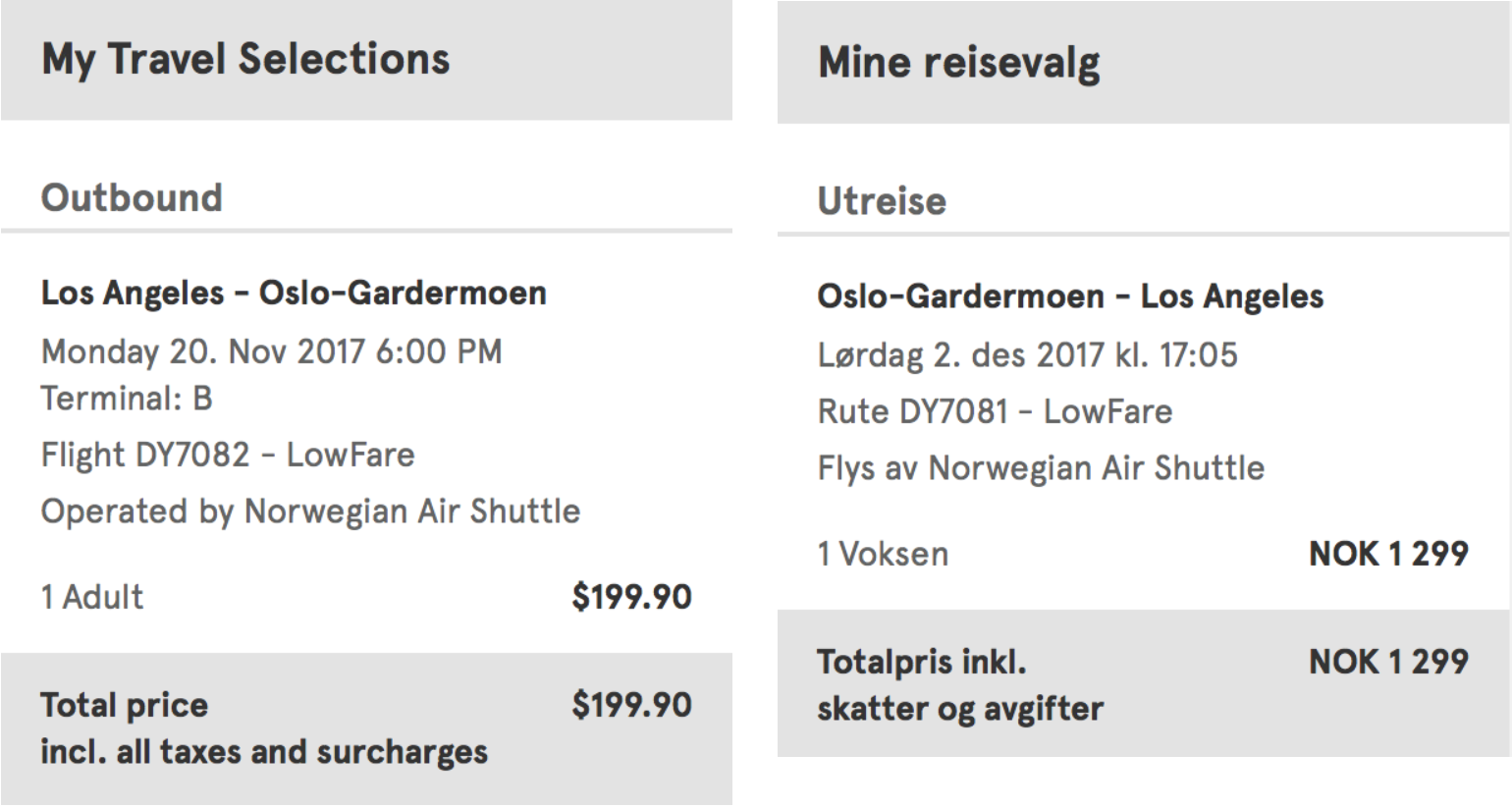This screenshot has height=807, width=1512.
Task: Open Flight DY7082 – LowFare details
Action: 228,455
